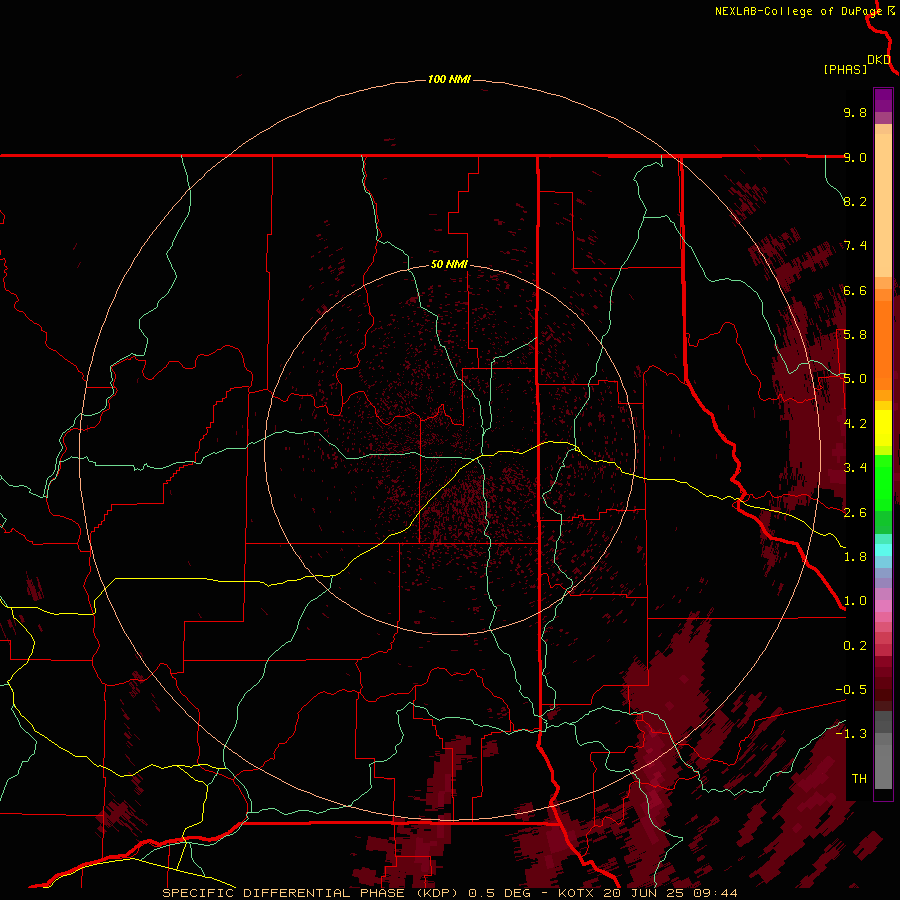Select the bright green color bar segment
This screenshot has width=900, height=900.
click(883, 483)
